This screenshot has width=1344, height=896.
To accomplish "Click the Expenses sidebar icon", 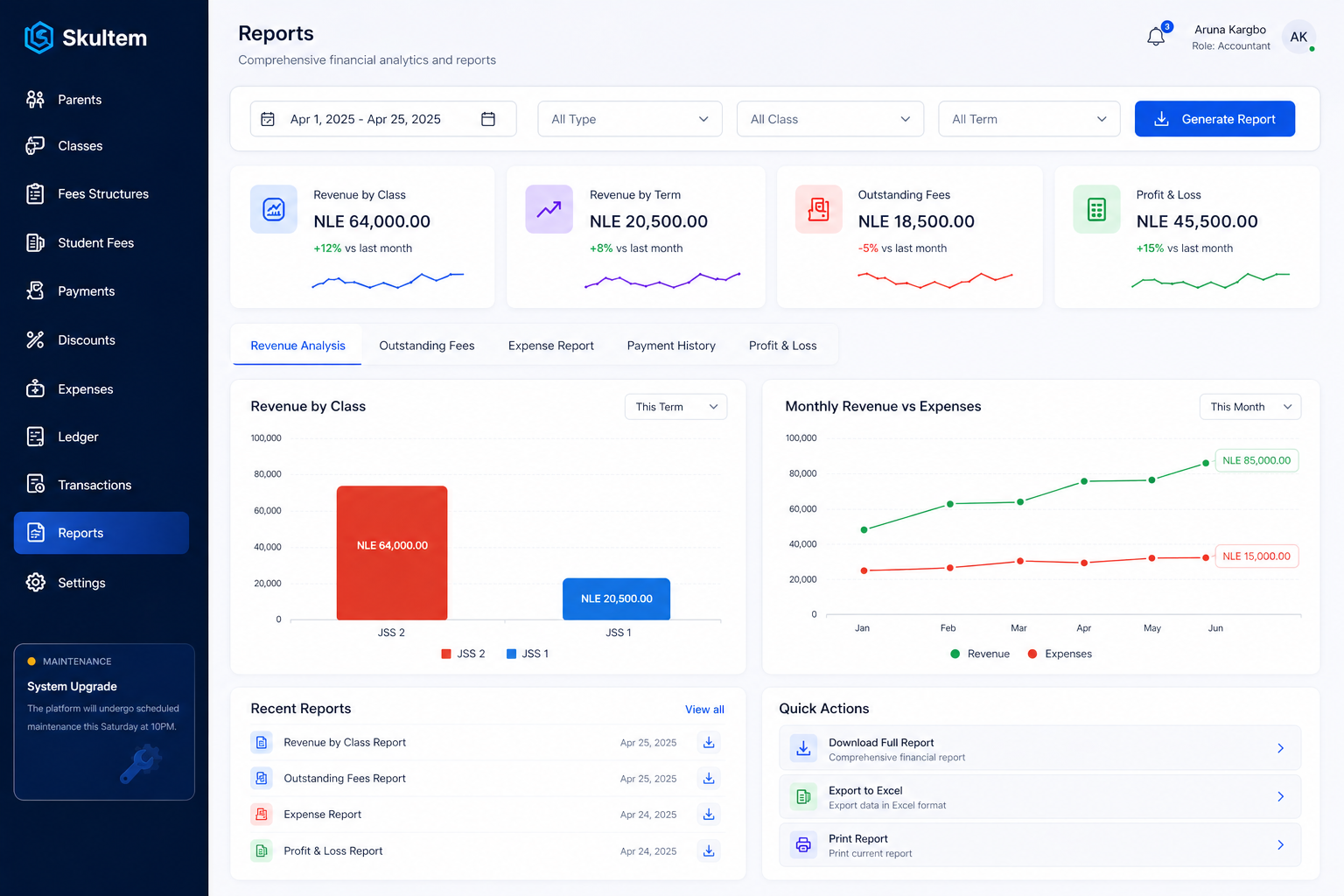I will tap(35, 389).
